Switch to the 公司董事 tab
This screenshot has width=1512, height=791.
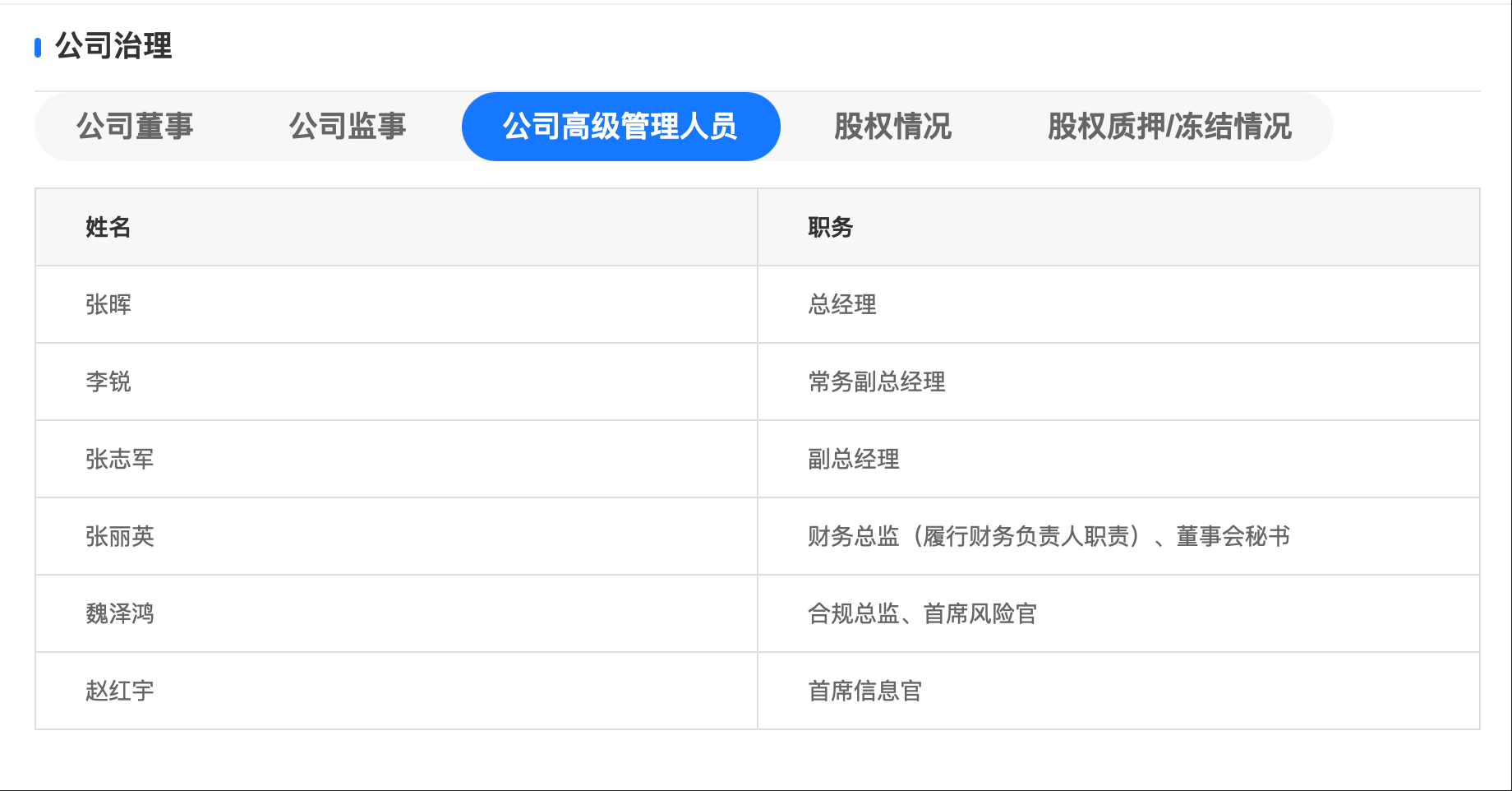pos(135,127)
